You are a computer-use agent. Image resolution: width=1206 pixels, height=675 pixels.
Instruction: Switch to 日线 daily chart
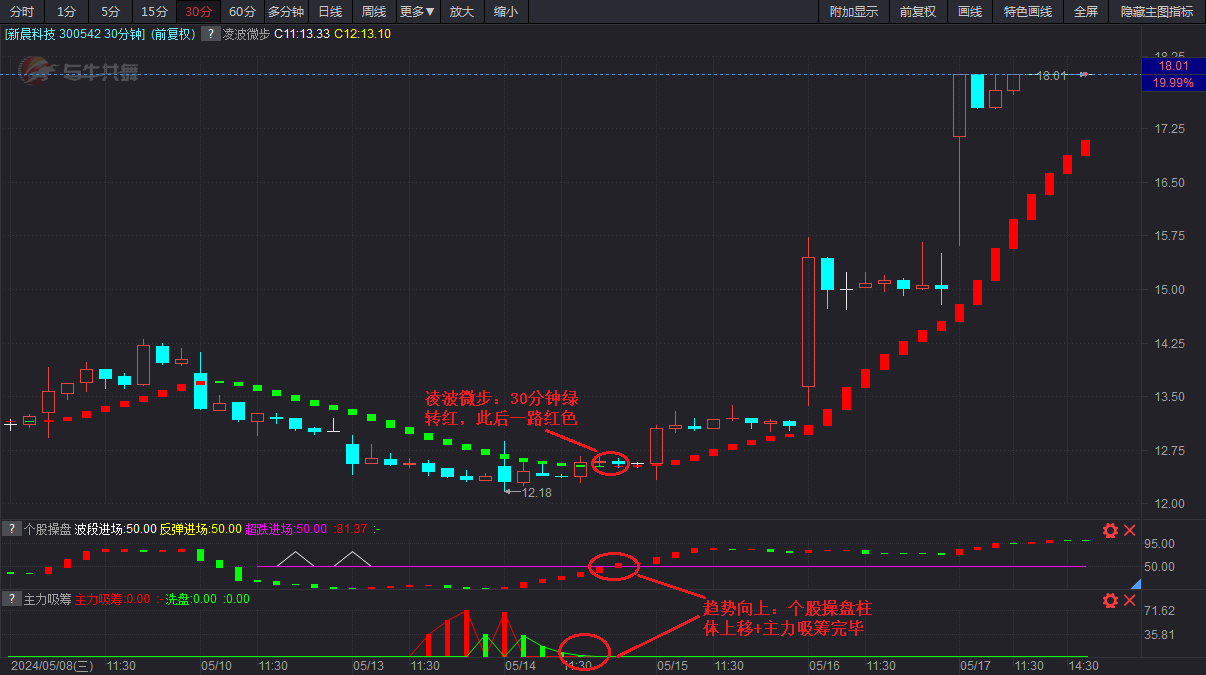pyautogui.click(x=330, y=12)
